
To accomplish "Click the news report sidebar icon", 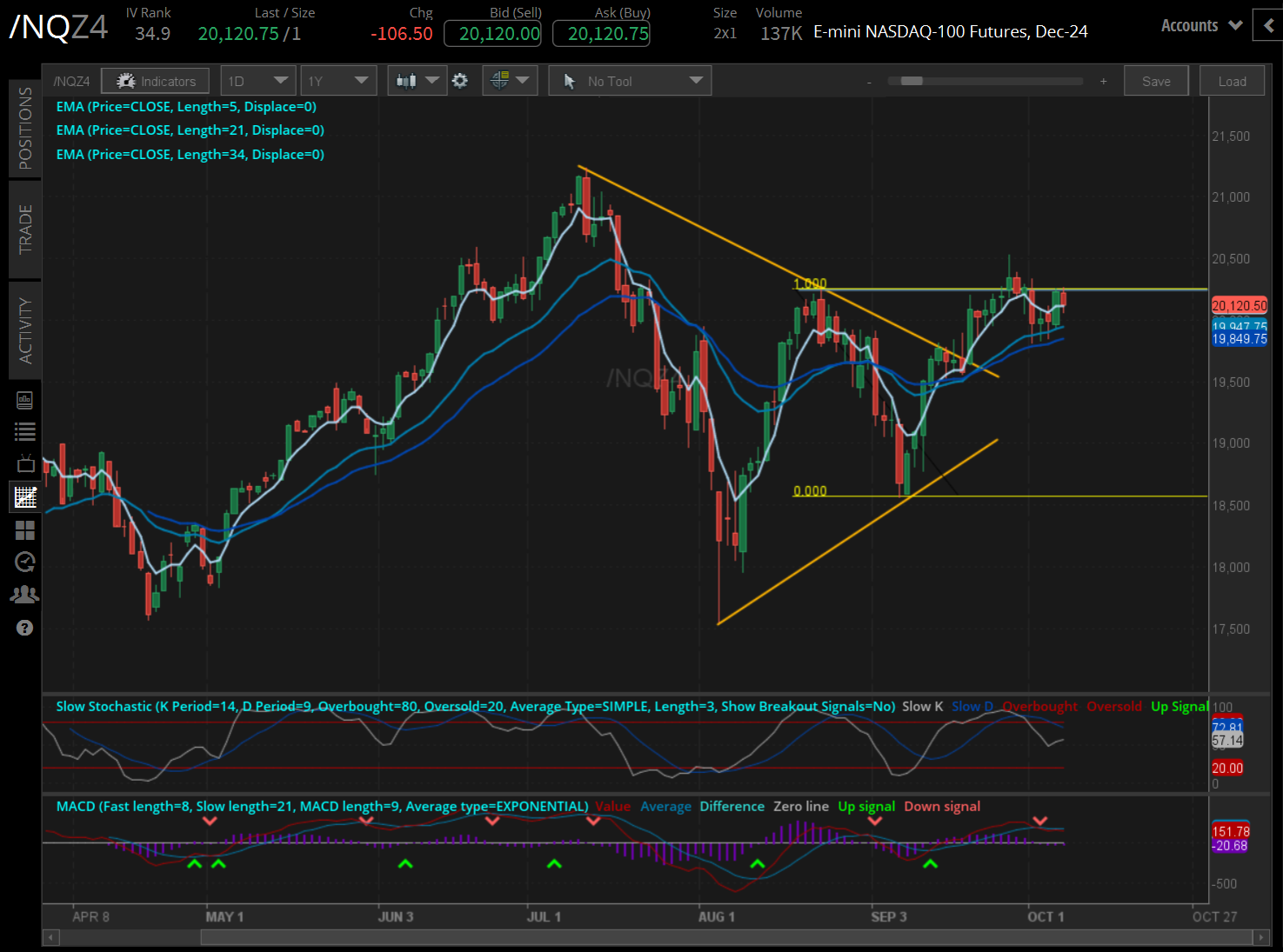I will pyautogui.click(x=25, y=400).
